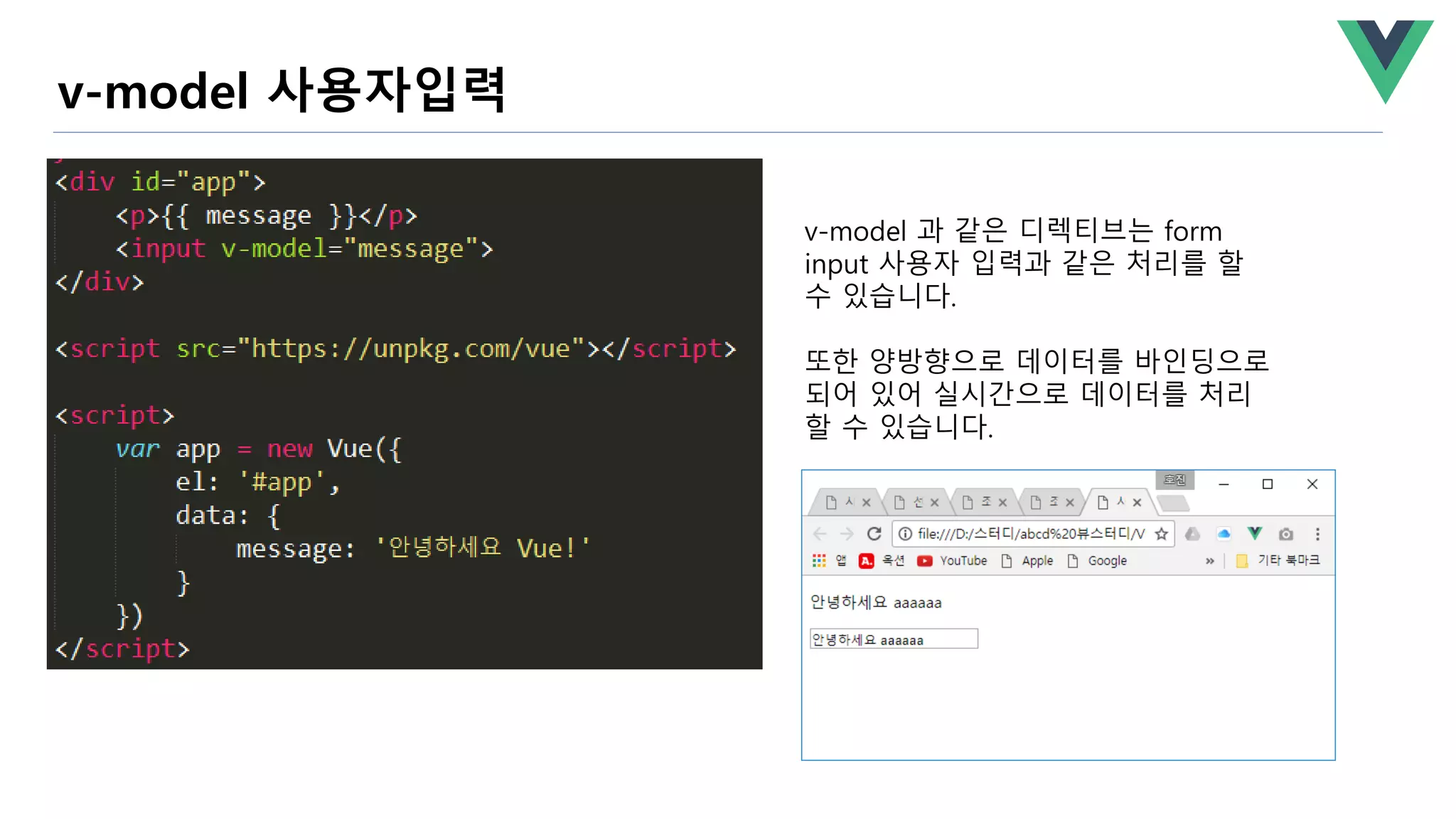Click the camera screenshot extension icon
Image resolution: width=1456 pixels, height=819 pixels.
coord(1285,534)
